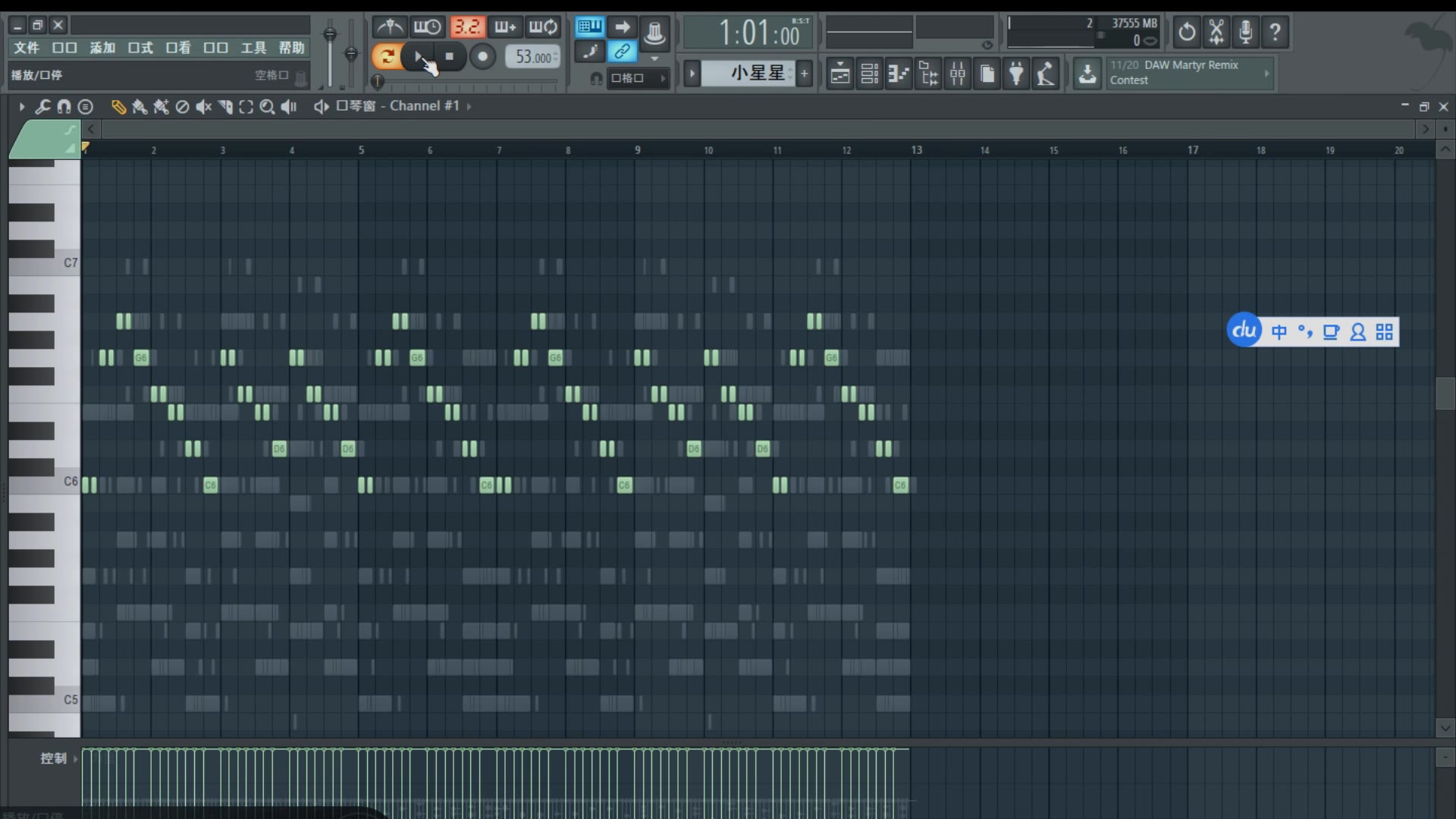Screen dimensions: 1456x819
Task: Expand small arrow below multilink knob
Action: coord(654,58)
